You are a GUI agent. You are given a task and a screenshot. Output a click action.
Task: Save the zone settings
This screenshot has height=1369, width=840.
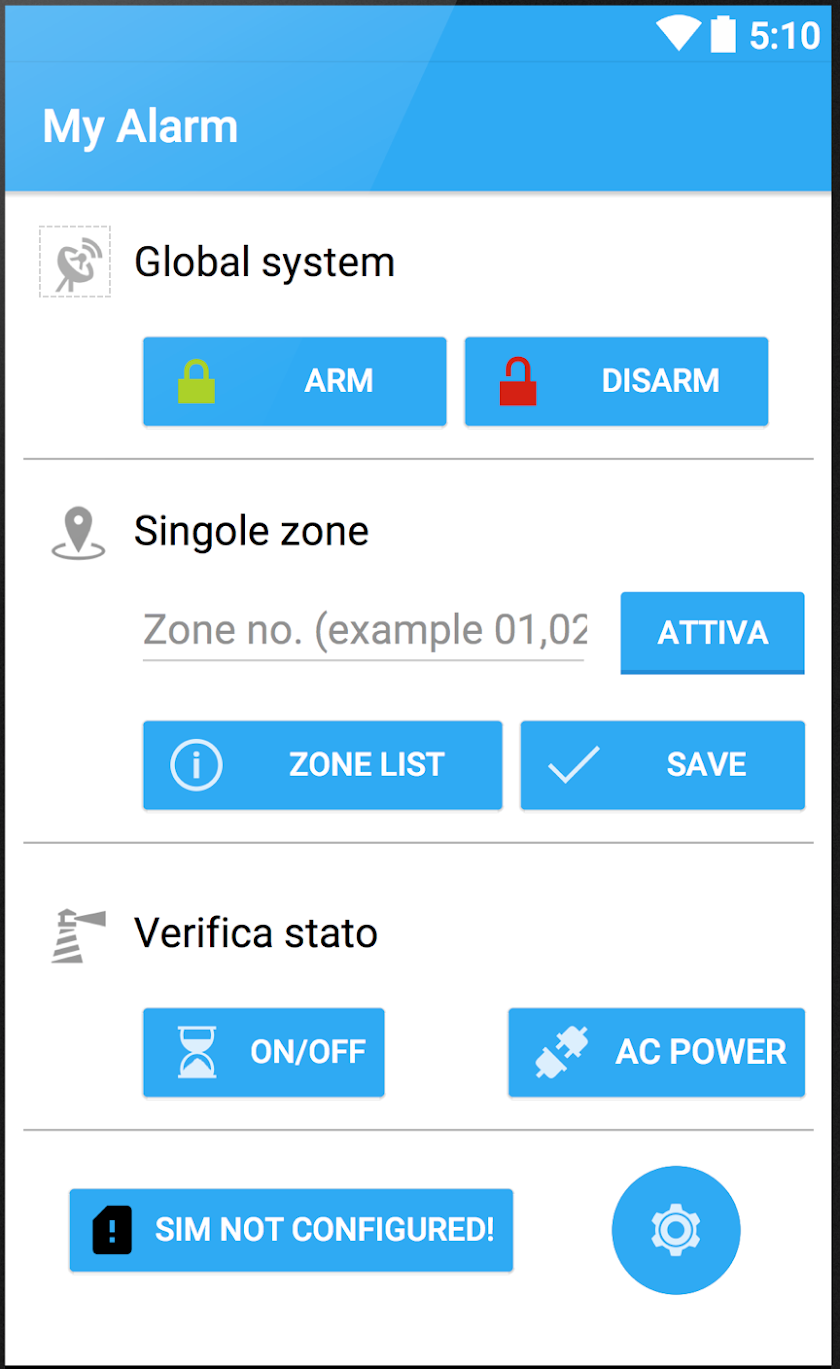pos(663,765)
